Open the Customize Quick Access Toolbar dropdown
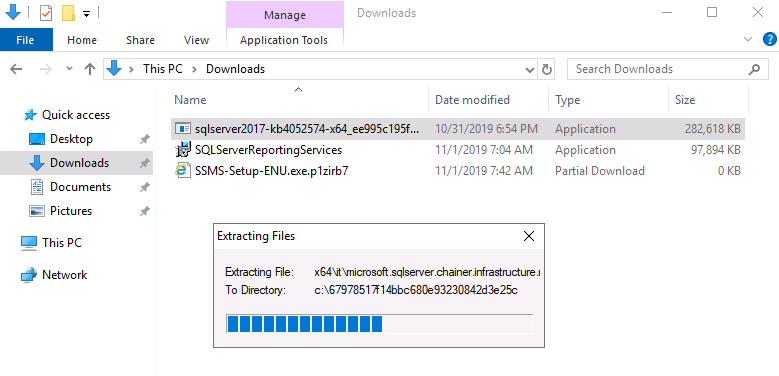This screenshot has height=376, width=779. point(86,14)
